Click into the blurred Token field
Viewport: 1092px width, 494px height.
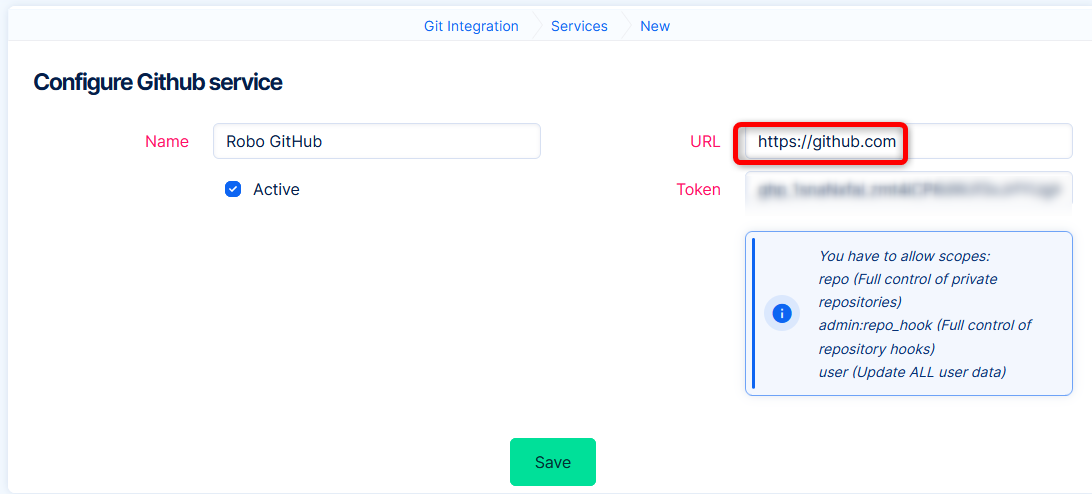pyautogui.click(x=908, y=189)
